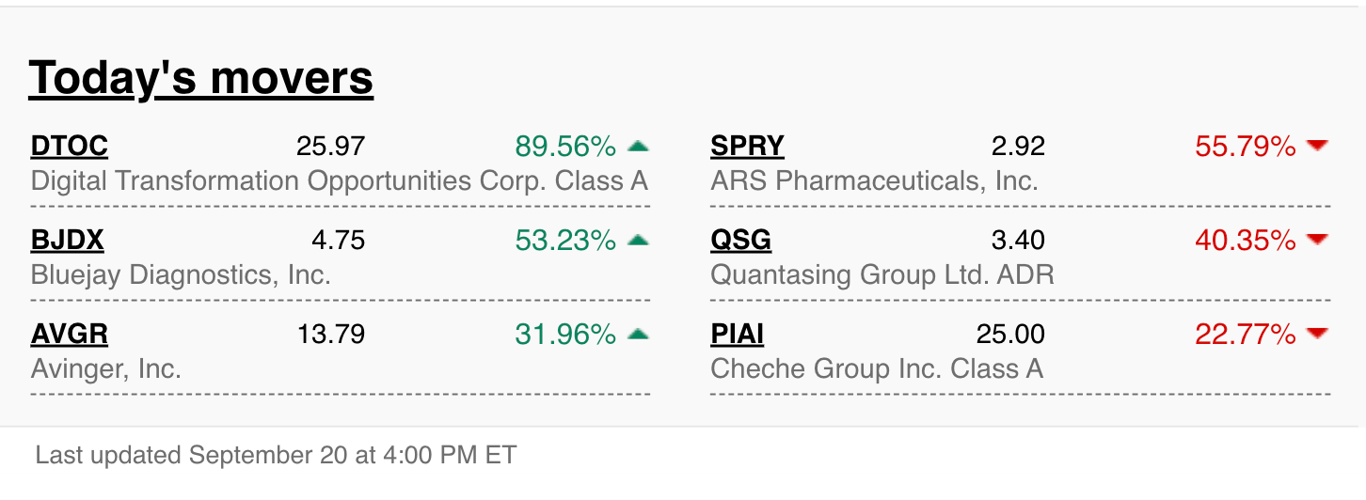Click Digital Transformation Opportunities Corp. company name
This screenshot has height=500, width=1366.
(340, 181)
